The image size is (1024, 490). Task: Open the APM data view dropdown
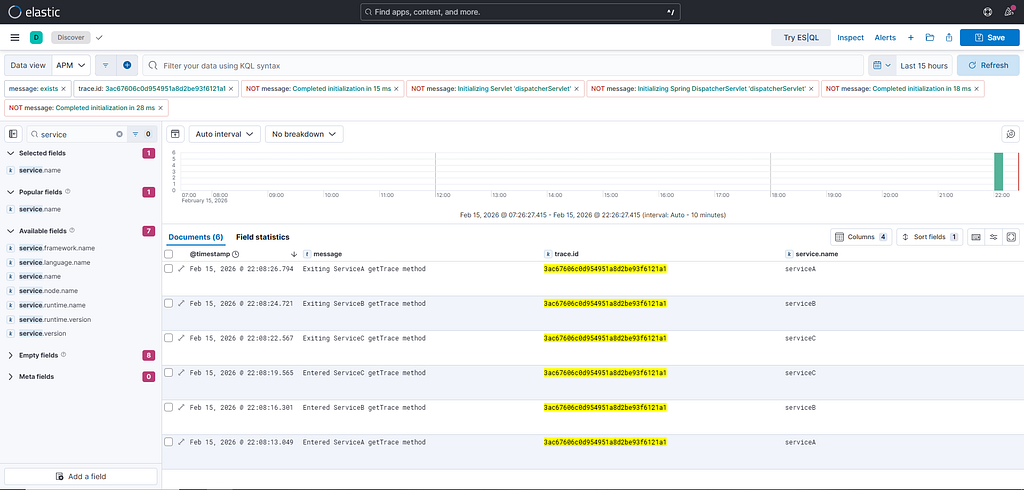[71, 65]
